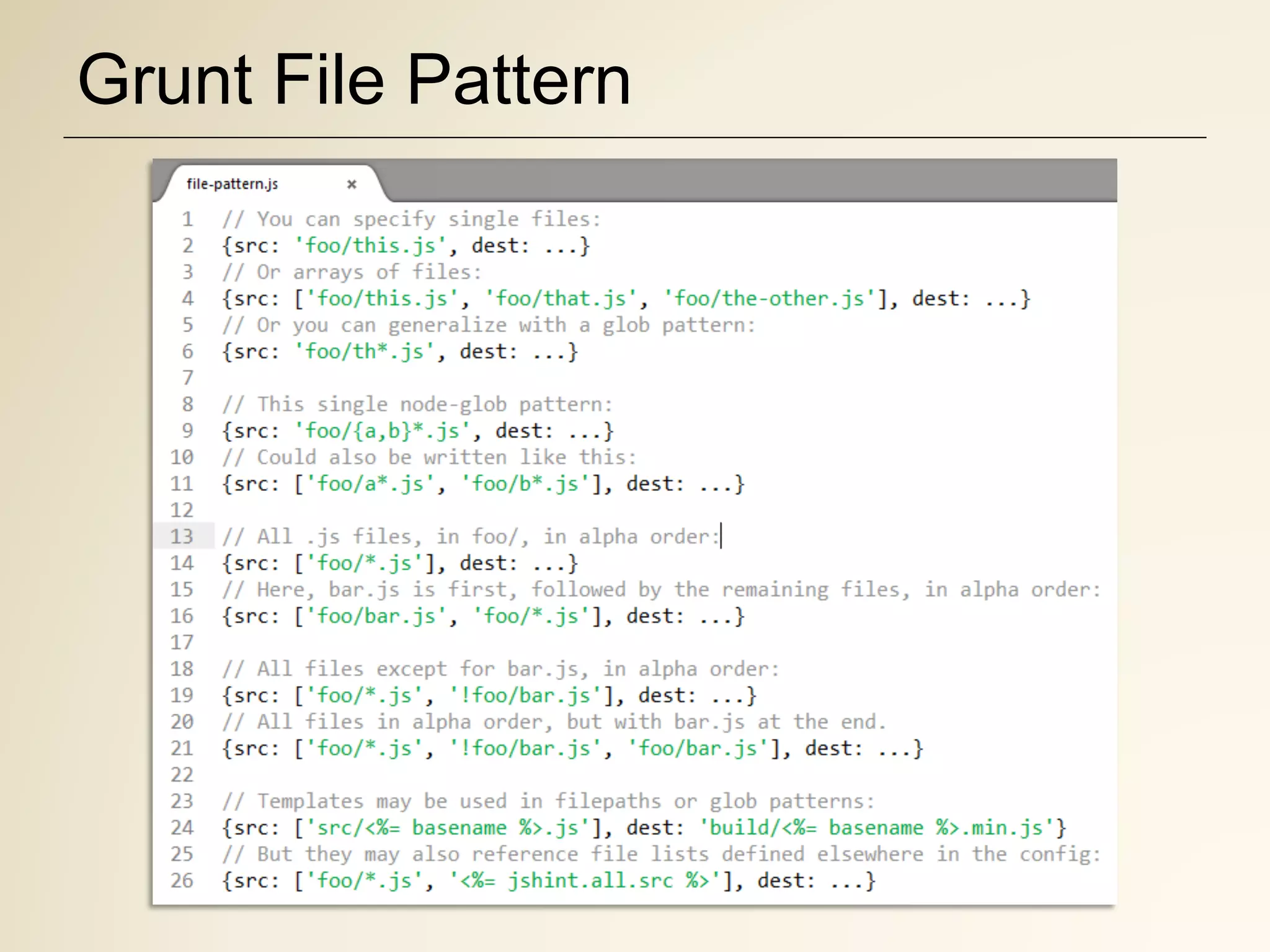Click line number 22 in the gutter

182,775
